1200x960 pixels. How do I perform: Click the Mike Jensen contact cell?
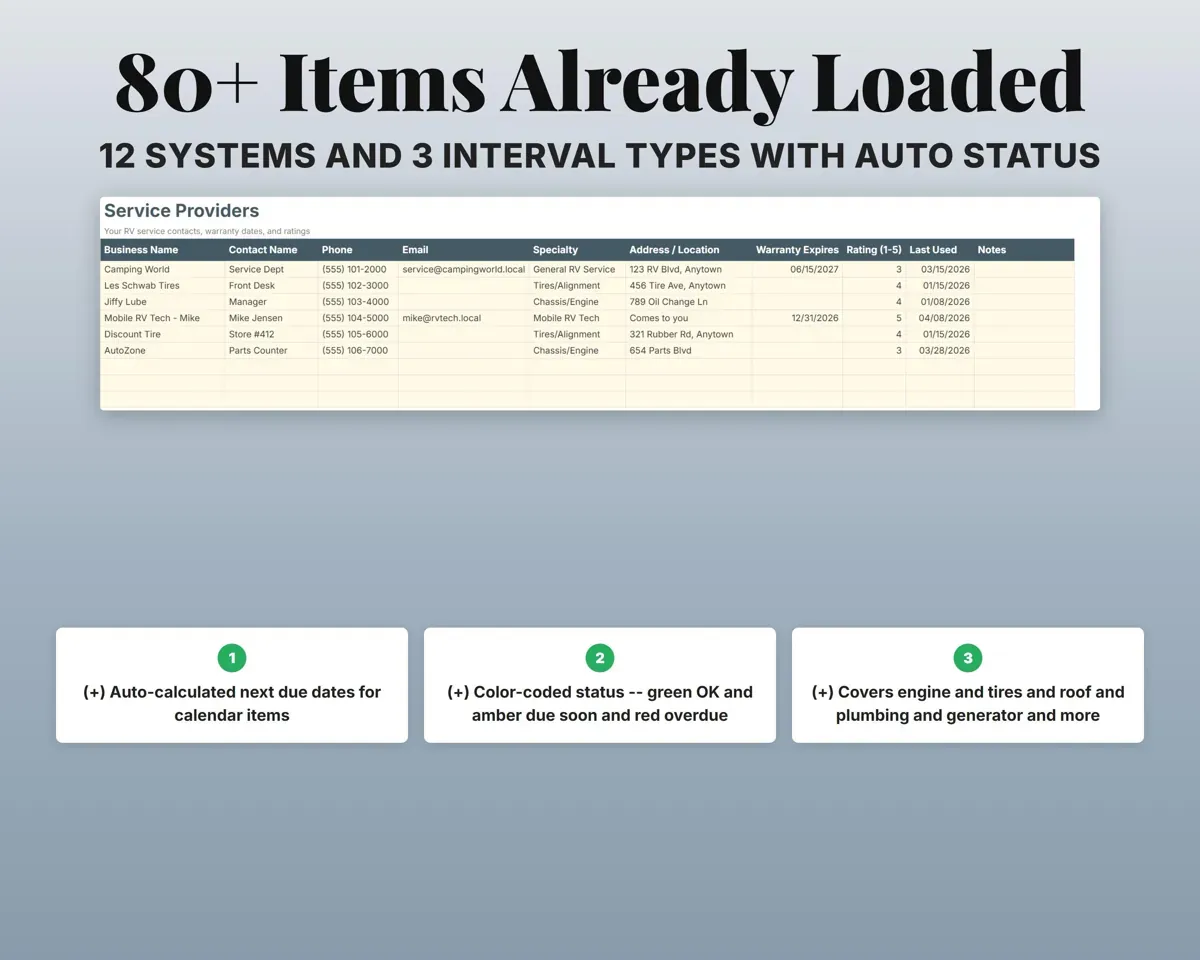[x=271, y=318]
